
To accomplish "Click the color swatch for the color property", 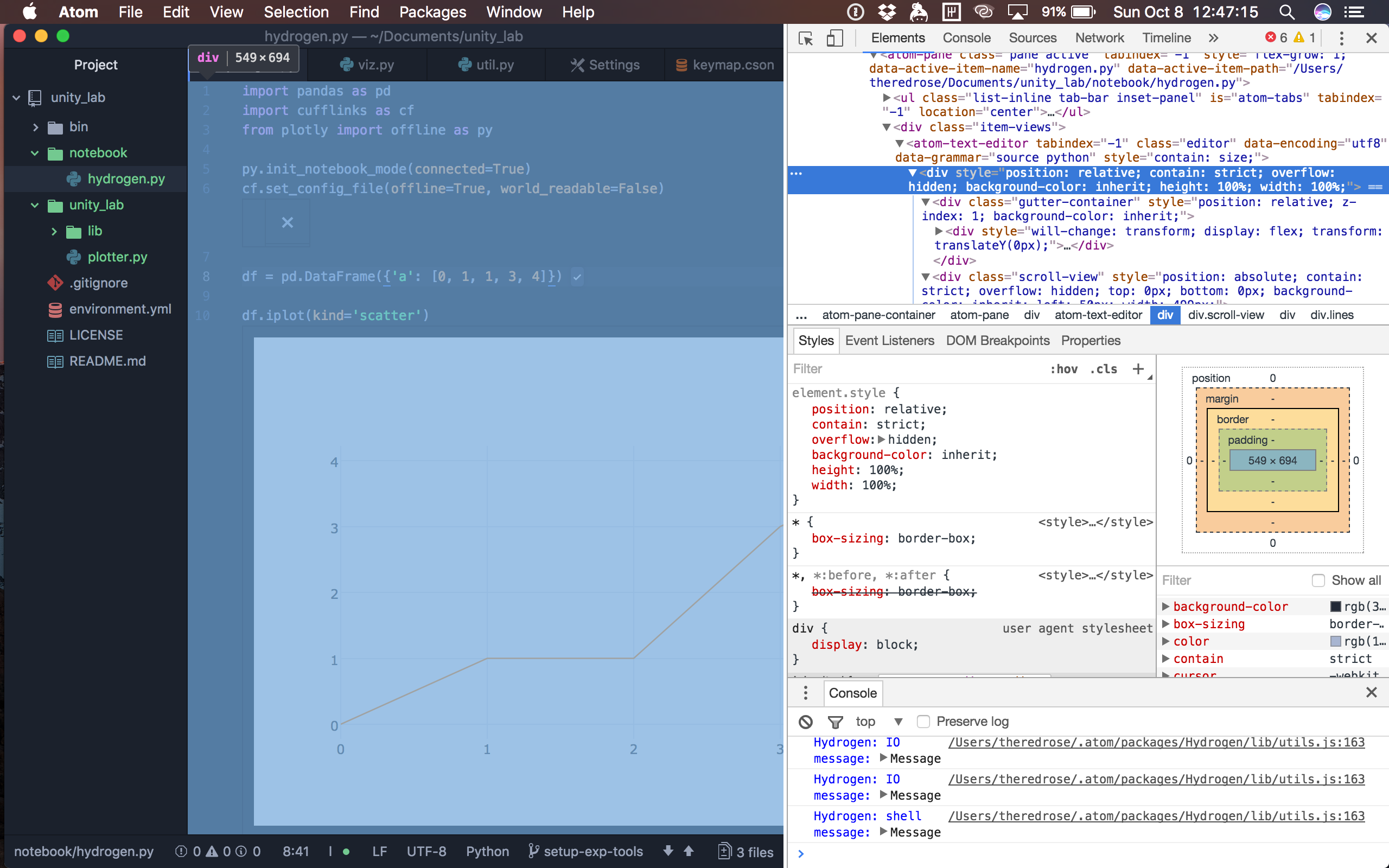I will pyautogui.click(x=1335, y=641).
